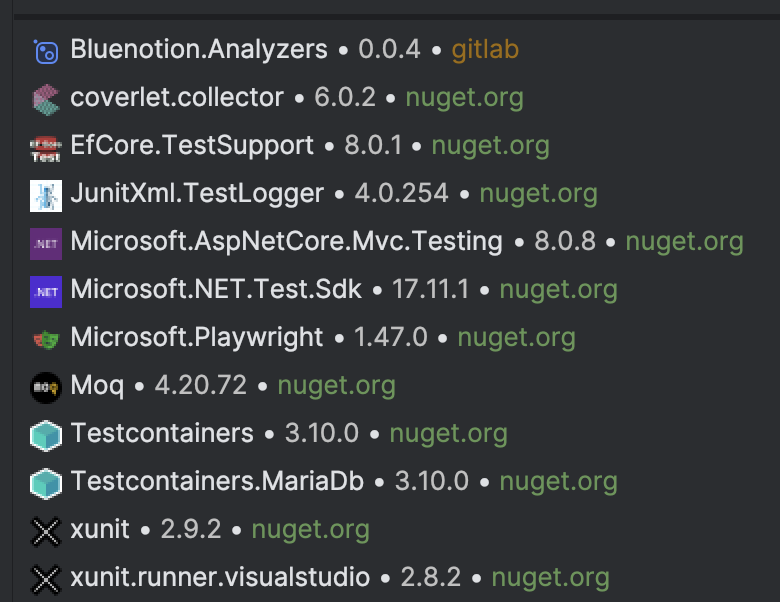Select the Testcontainers.MariaDb package entry
This screenshot has width=780, height=602.
(x=217, y=481)
